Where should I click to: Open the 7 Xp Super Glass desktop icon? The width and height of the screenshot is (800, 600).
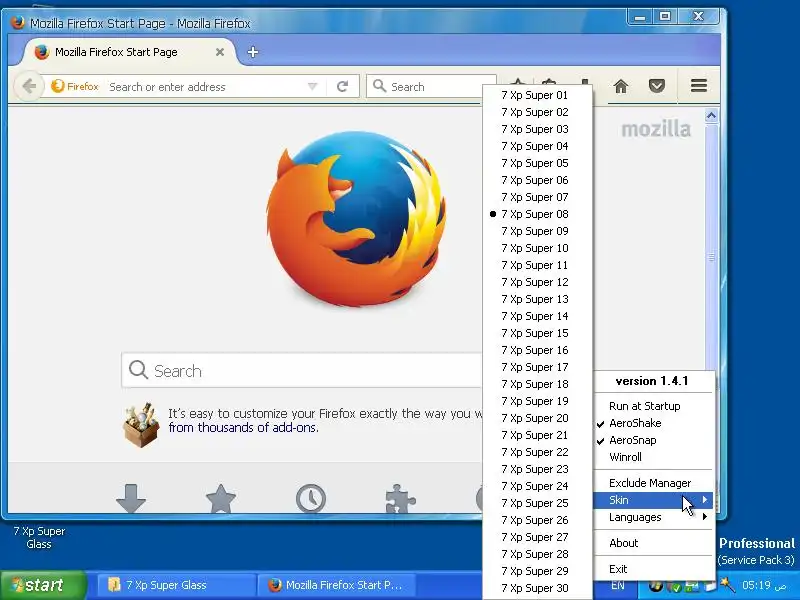point(39,537)
